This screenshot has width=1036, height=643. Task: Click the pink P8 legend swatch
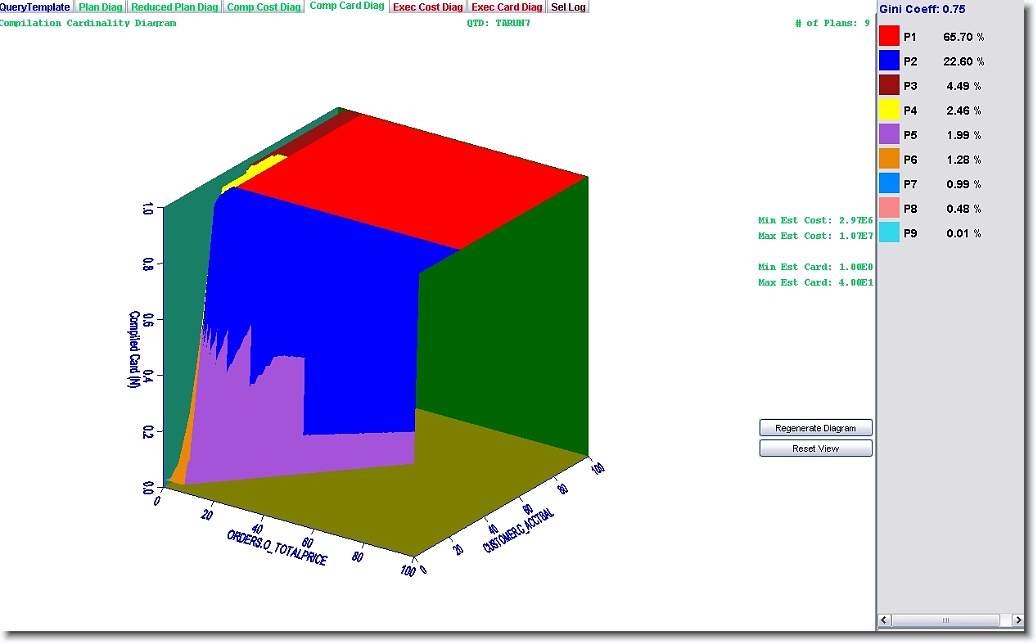(x=888, y=208)
